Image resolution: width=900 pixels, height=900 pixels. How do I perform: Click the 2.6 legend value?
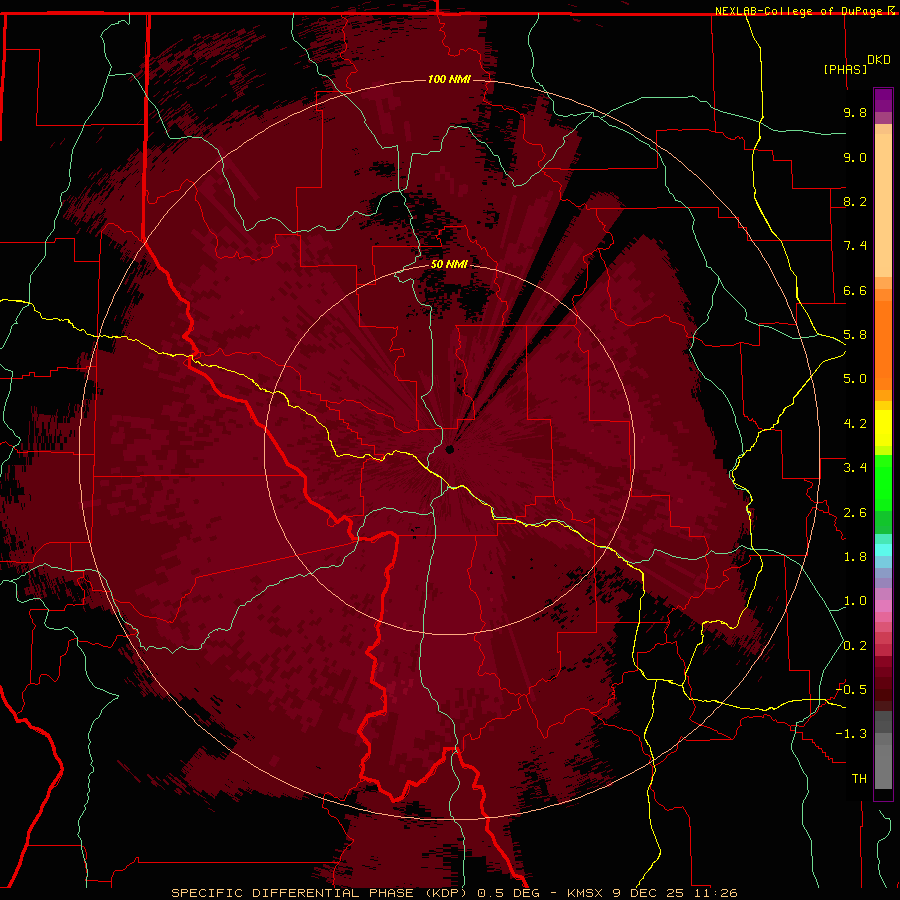[855, 513]
